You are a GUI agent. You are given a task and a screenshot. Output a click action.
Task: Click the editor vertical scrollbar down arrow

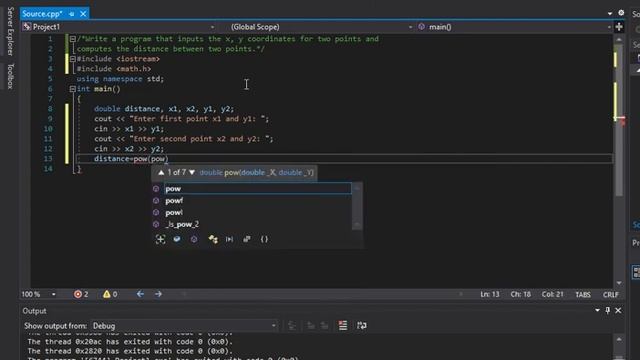[x=619, y=283]
